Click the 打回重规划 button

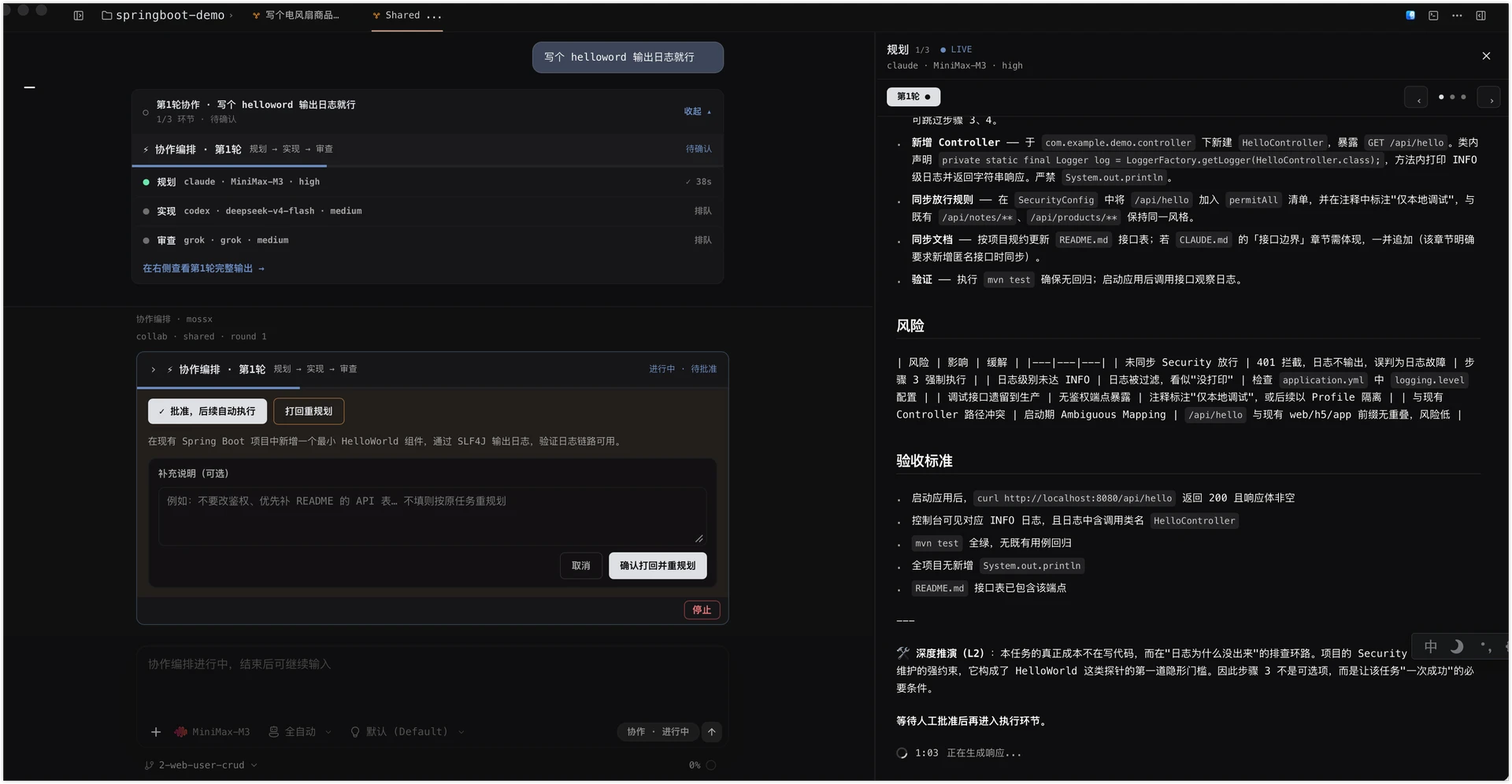coord(309,412)
